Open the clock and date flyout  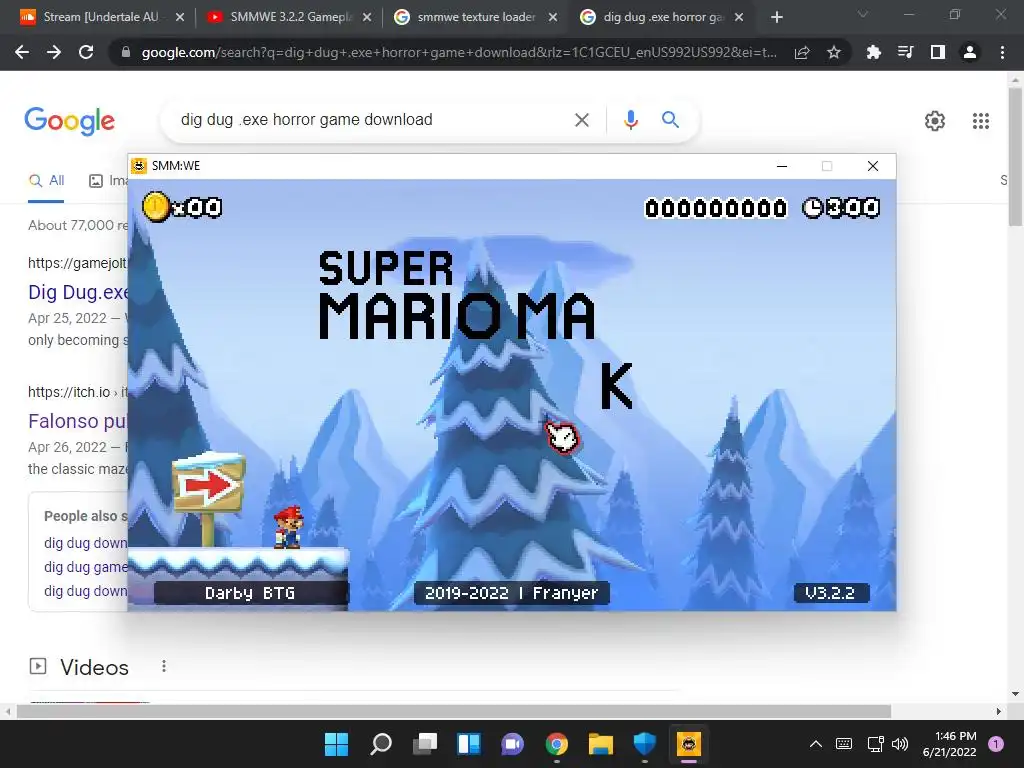(949, 744)
